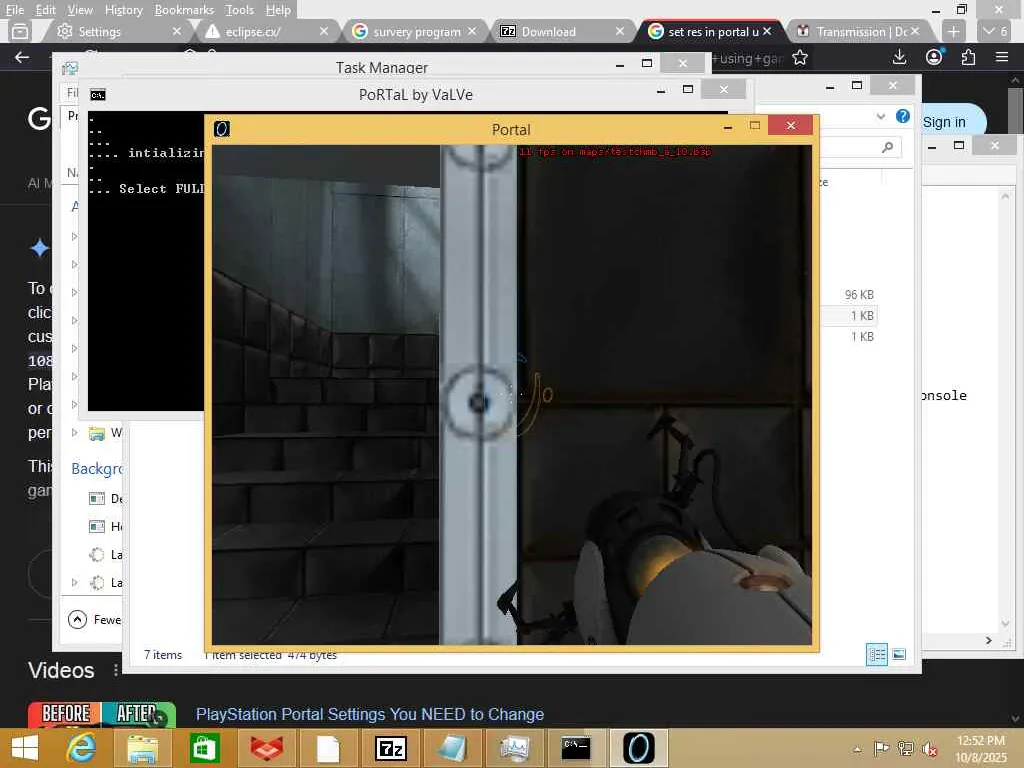Viewport: 1024px width, 768px height.
Task: Switch Explorer to details view icon
Action: coord(876,654)
